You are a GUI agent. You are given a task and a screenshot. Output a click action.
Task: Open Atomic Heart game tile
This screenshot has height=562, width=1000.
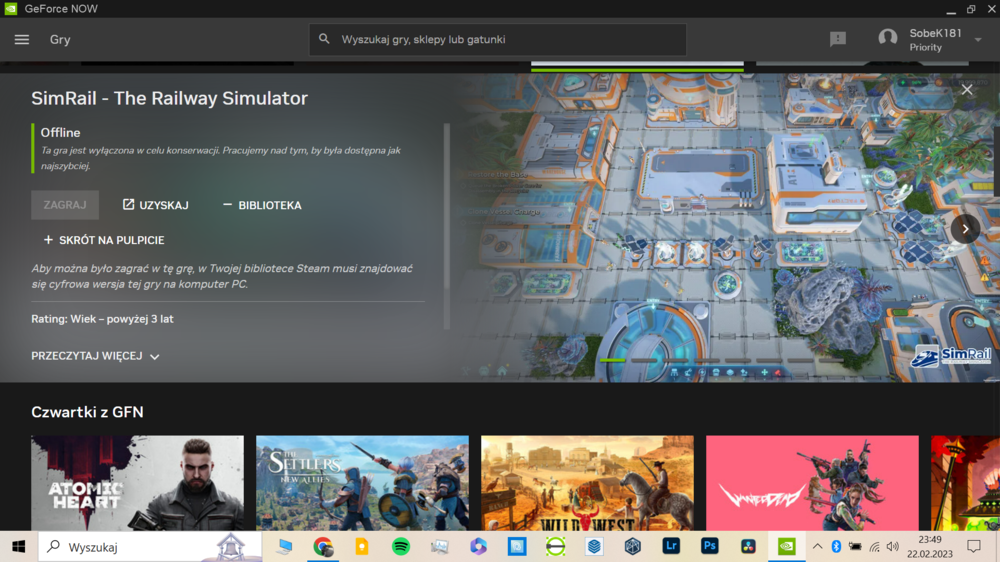[x=137, y=483]
